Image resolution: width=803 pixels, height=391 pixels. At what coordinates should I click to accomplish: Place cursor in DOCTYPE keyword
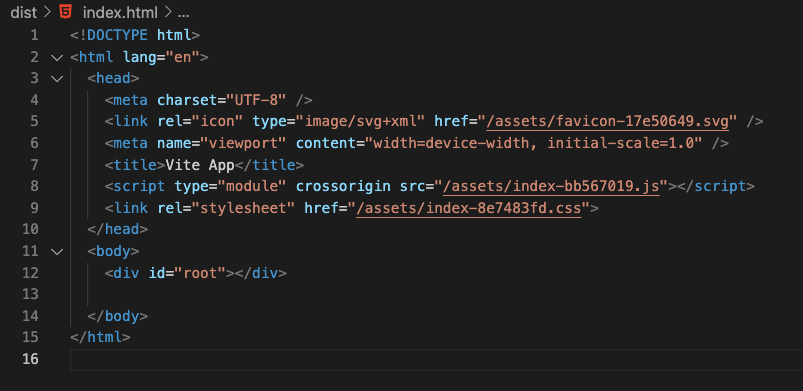(x=118, y=35)
